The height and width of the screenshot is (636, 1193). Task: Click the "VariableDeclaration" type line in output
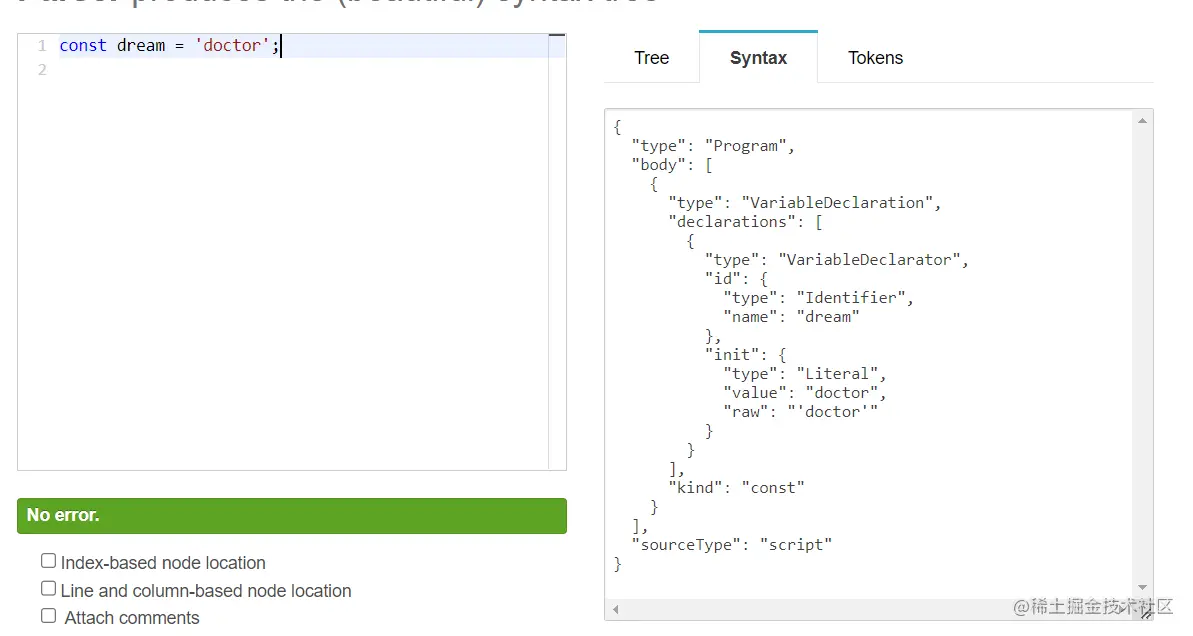804,203
